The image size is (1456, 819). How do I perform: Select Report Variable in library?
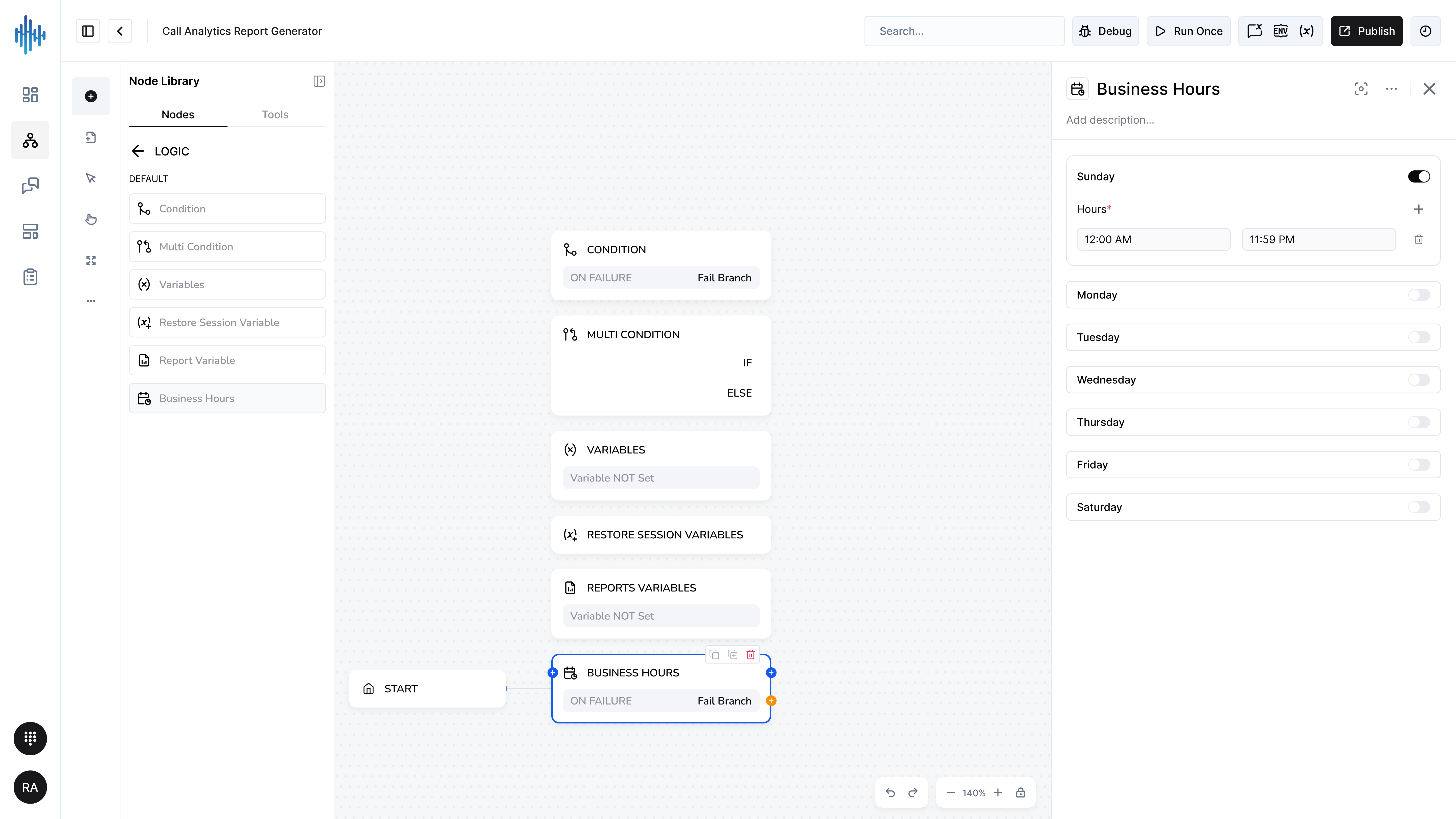click(x=227, y=360)
